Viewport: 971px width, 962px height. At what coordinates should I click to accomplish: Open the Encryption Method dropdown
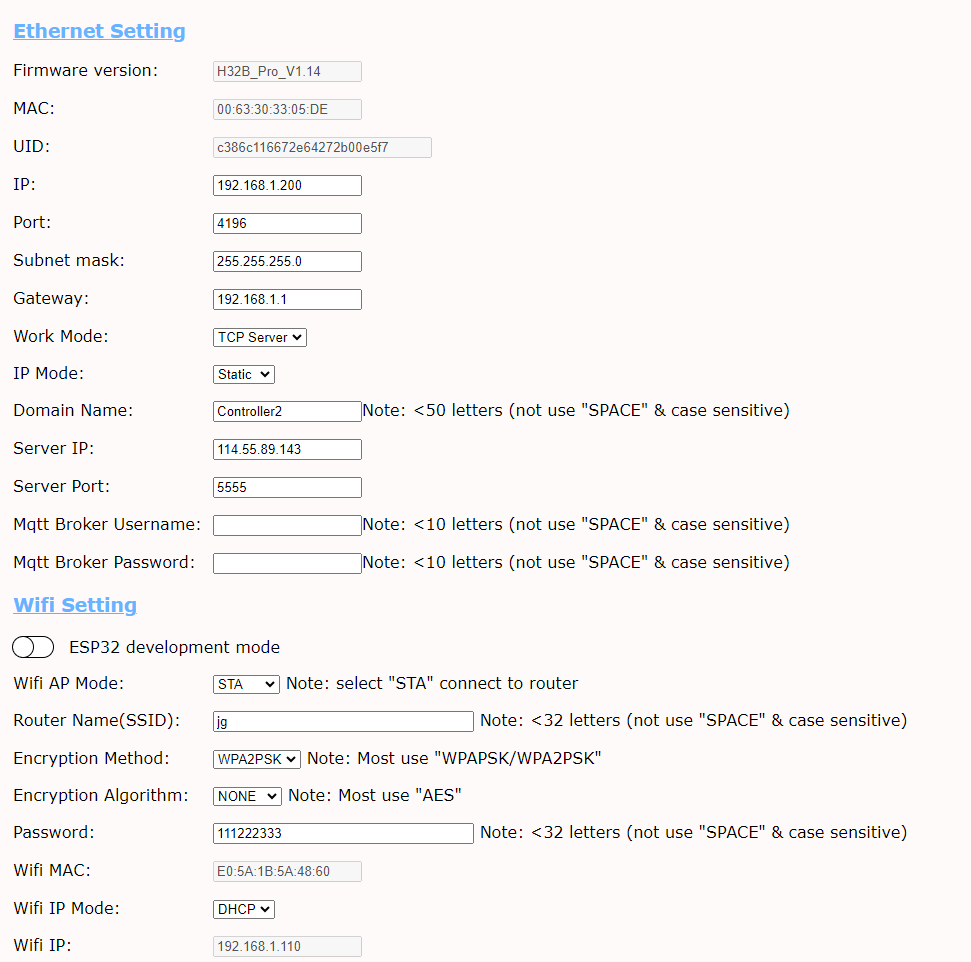point(257,759)
